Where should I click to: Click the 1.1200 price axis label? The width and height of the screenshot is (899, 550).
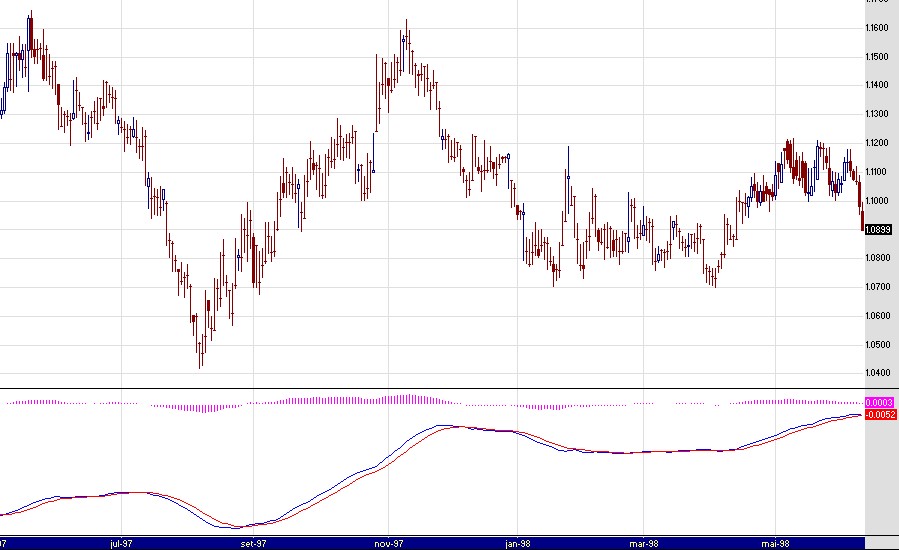[x=877, y=143]
